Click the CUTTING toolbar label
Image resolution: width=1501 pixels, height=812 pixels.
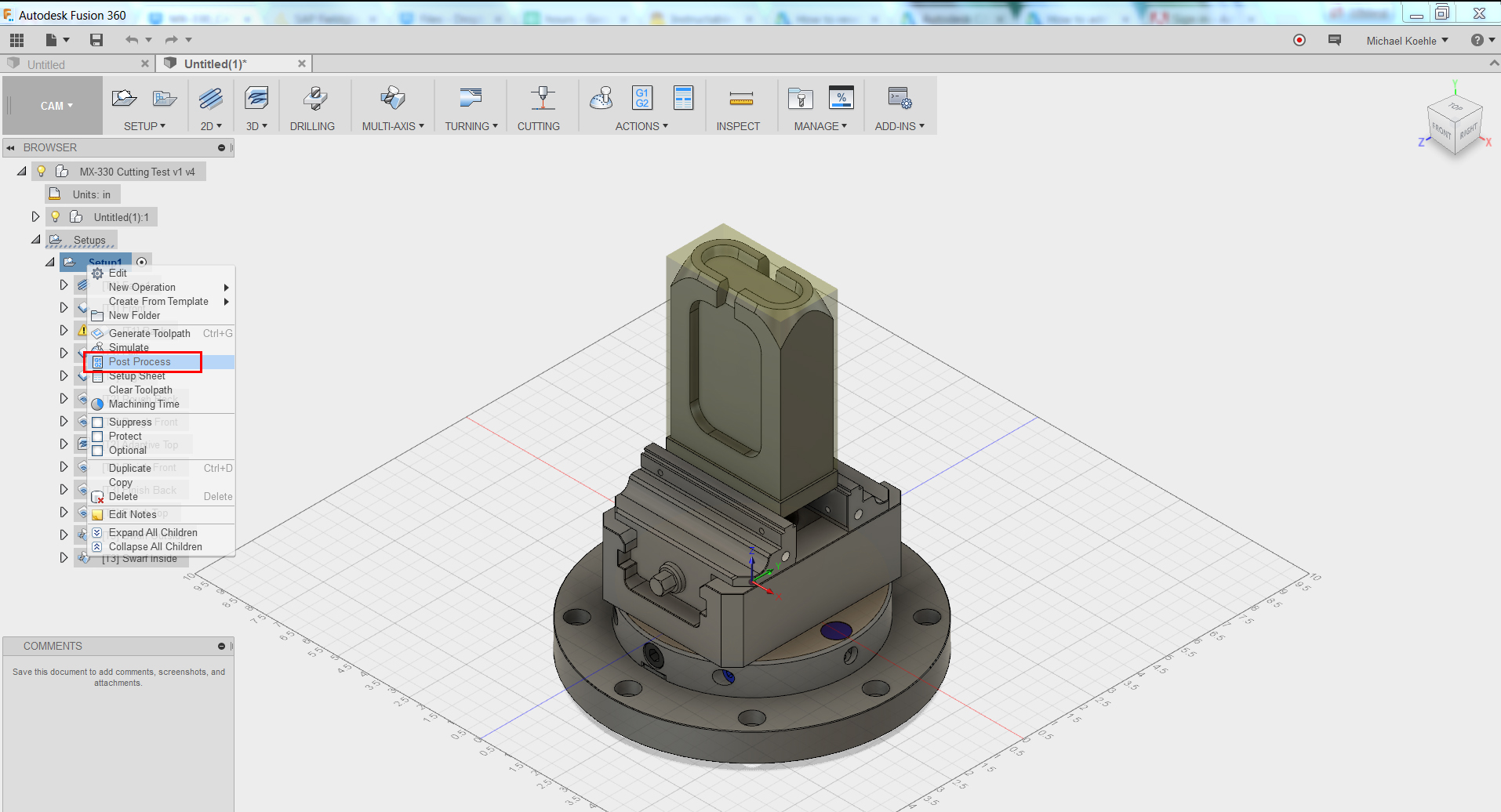click(x=539, y=126)
